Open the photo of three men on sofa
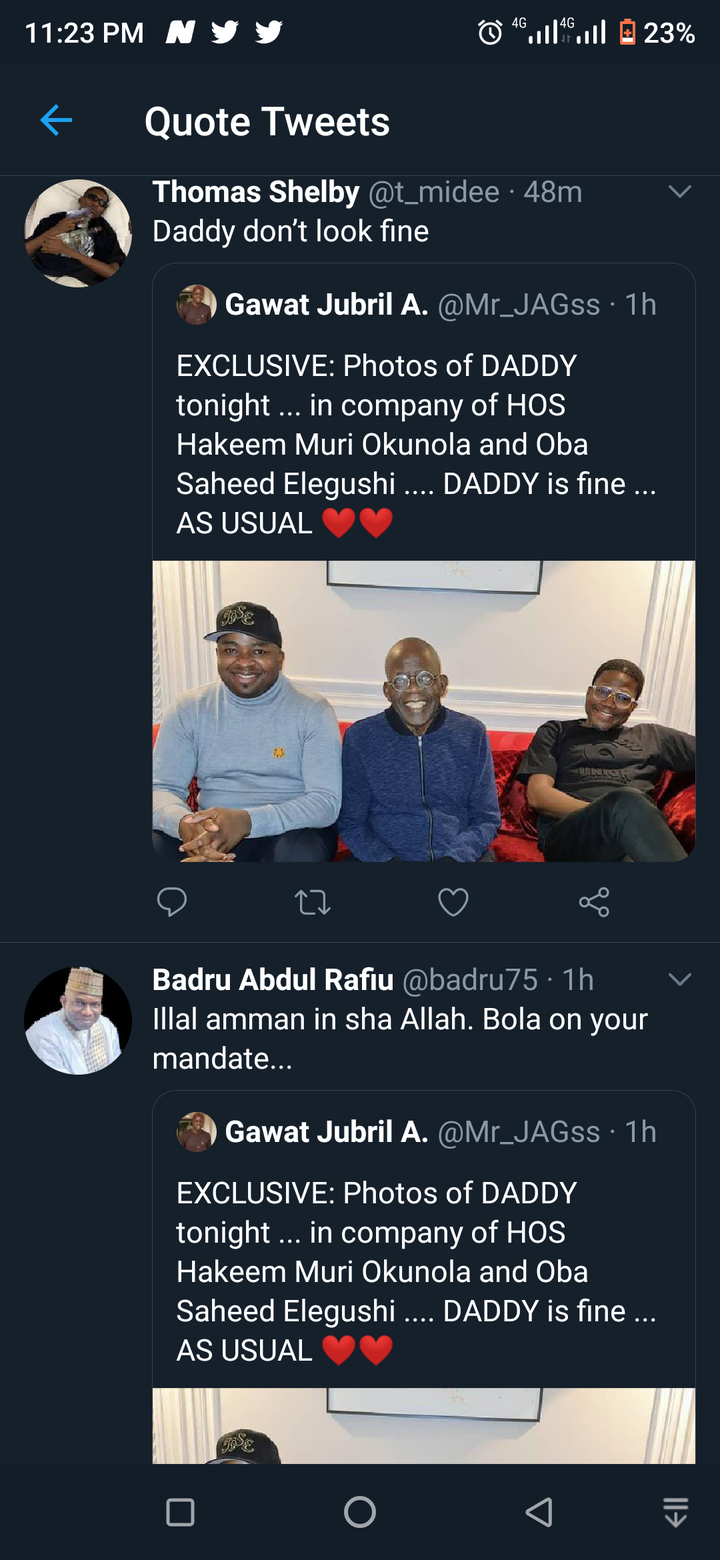 coord(423,710)
